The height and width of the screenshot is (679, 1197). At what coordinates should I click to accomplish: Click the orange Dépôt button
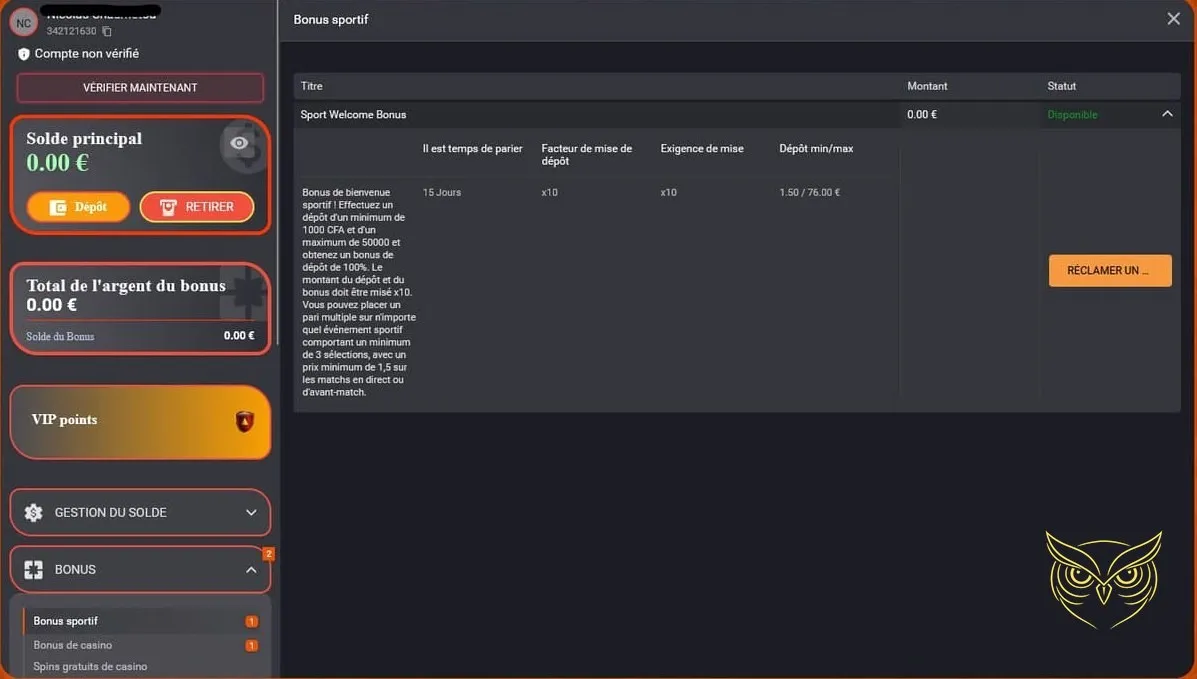[78, 207]
